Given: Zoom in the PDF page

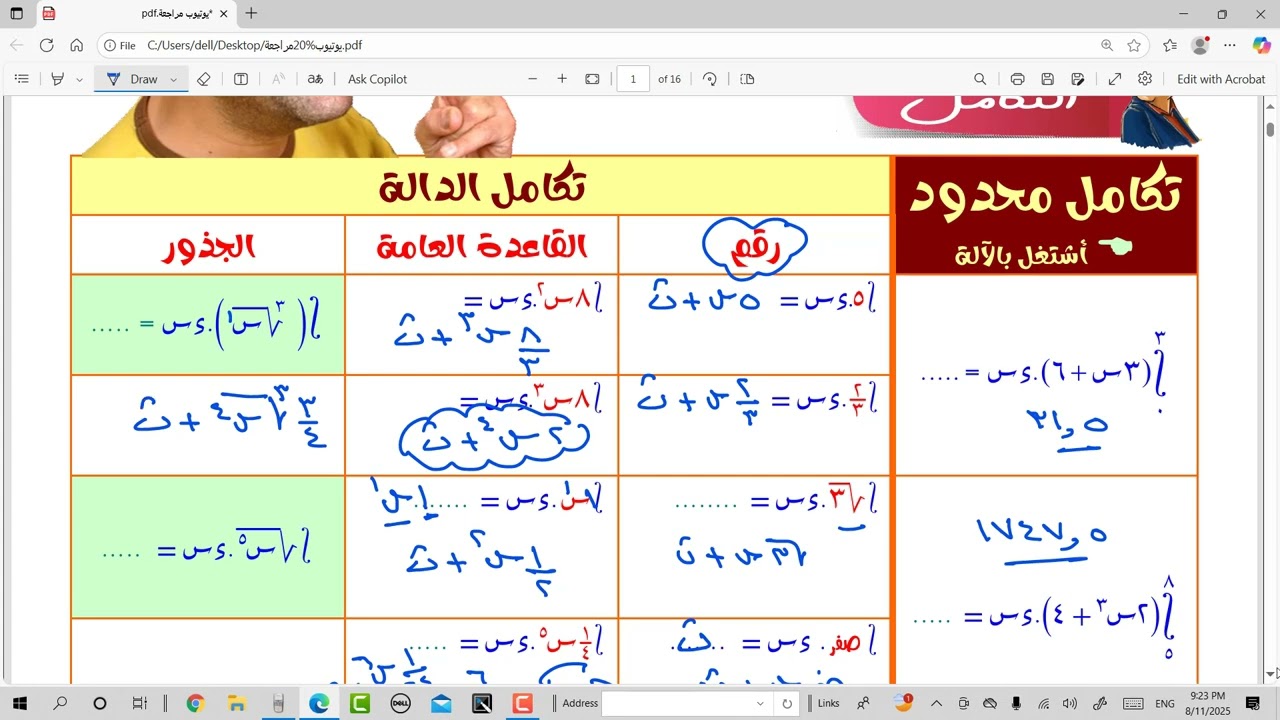Looking at the screenshot, I should (x=562, y=79).
